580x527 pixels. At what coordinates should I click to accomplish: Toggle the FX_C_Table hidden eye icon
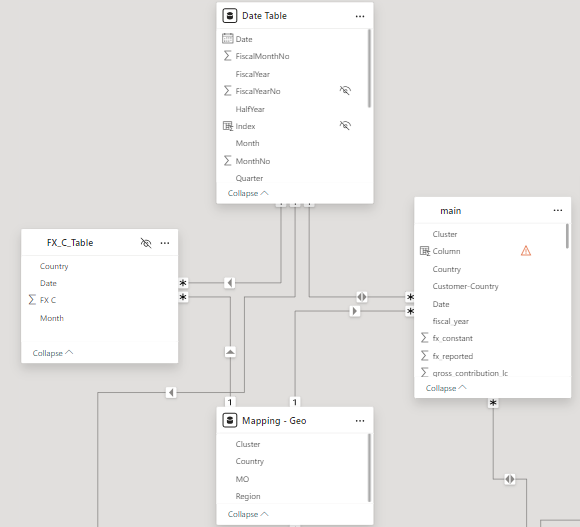coord(146,243)
